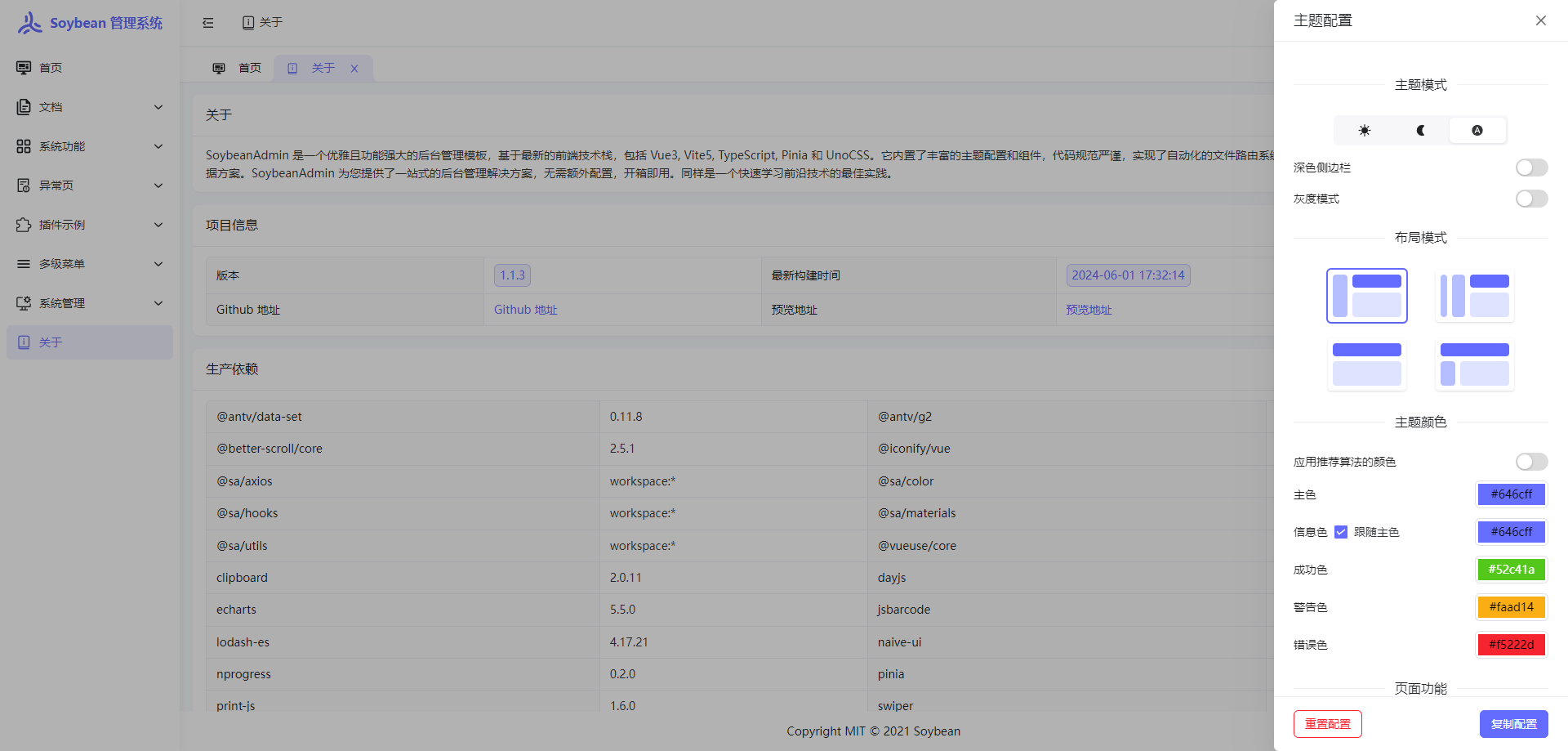
Task: Open the 多级菜单 menu item
Action: pyautogui.click(x=90, y=264)
